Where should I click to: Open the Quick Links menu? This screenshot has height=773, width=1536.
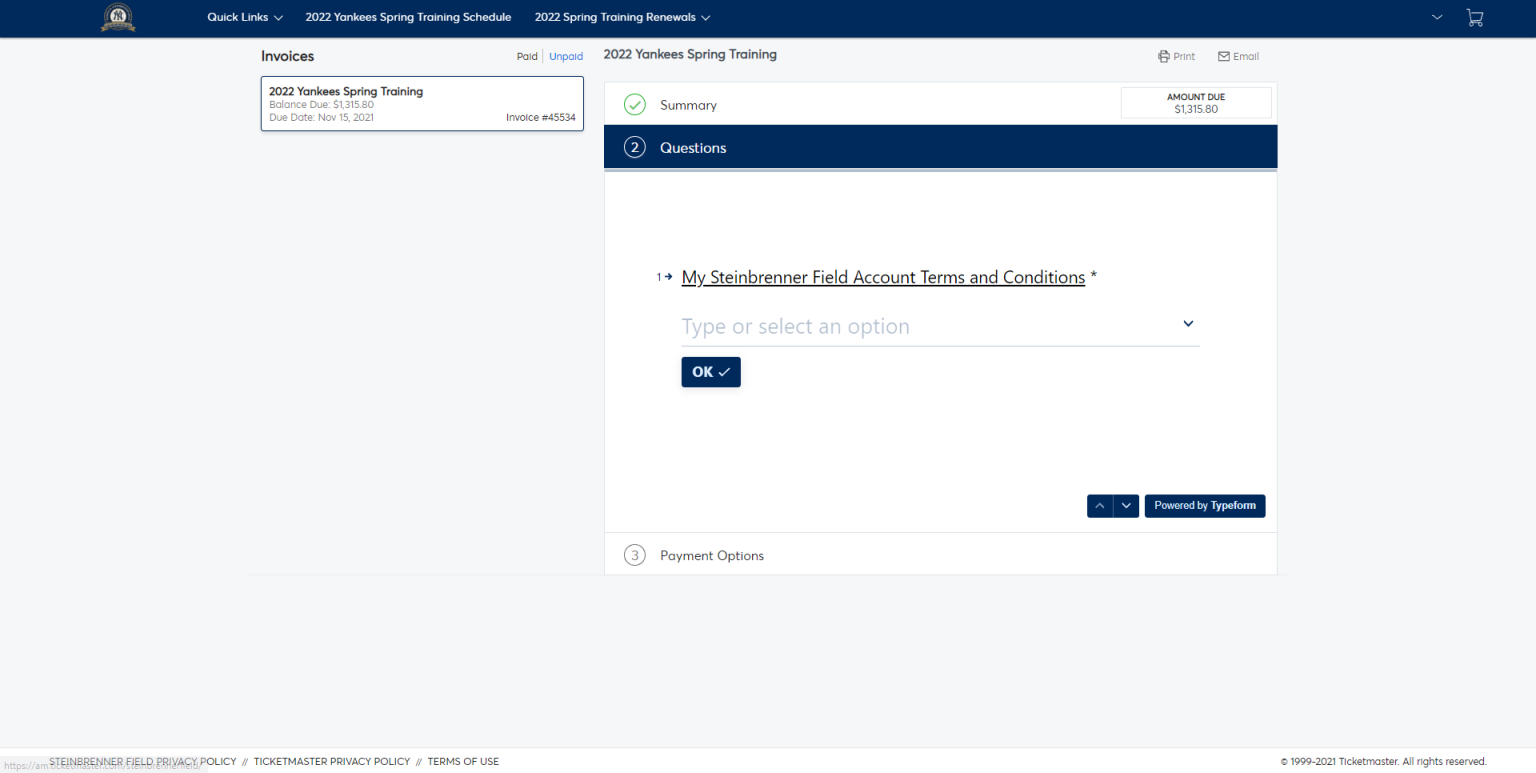(245, 17)
